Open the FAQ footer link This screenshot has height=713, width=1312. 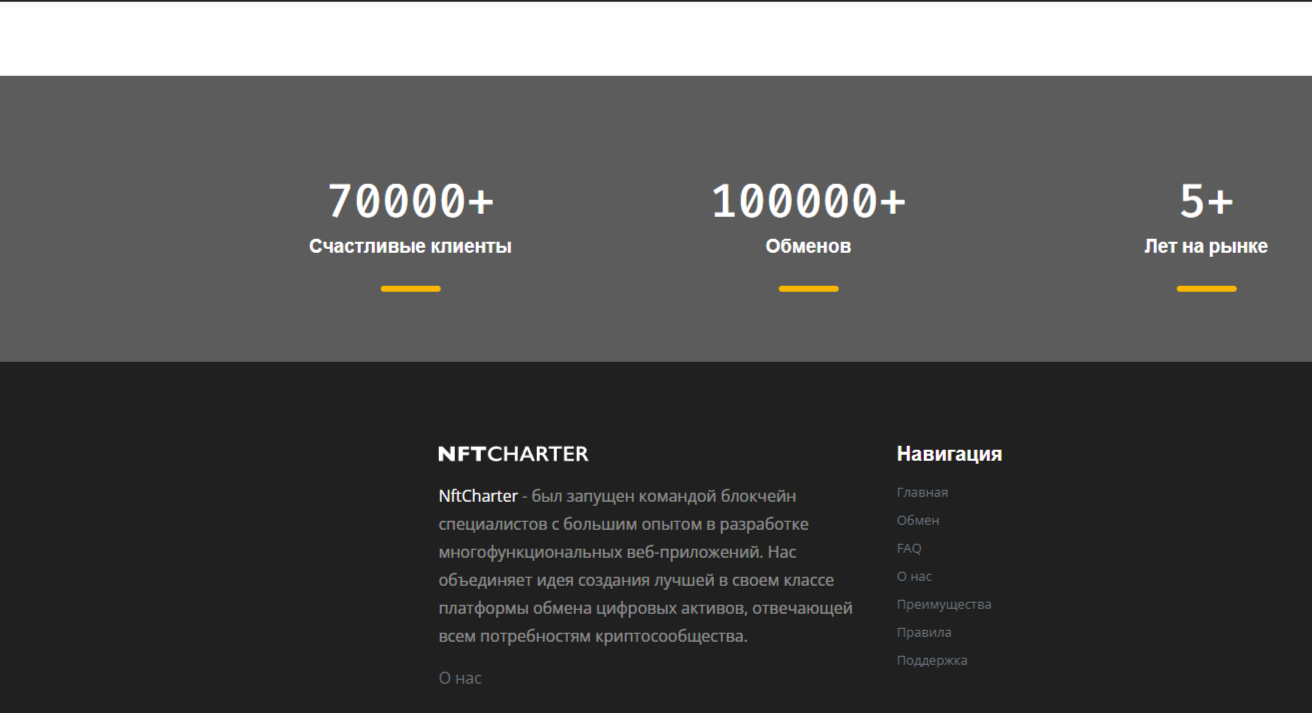tap(909, 548)
